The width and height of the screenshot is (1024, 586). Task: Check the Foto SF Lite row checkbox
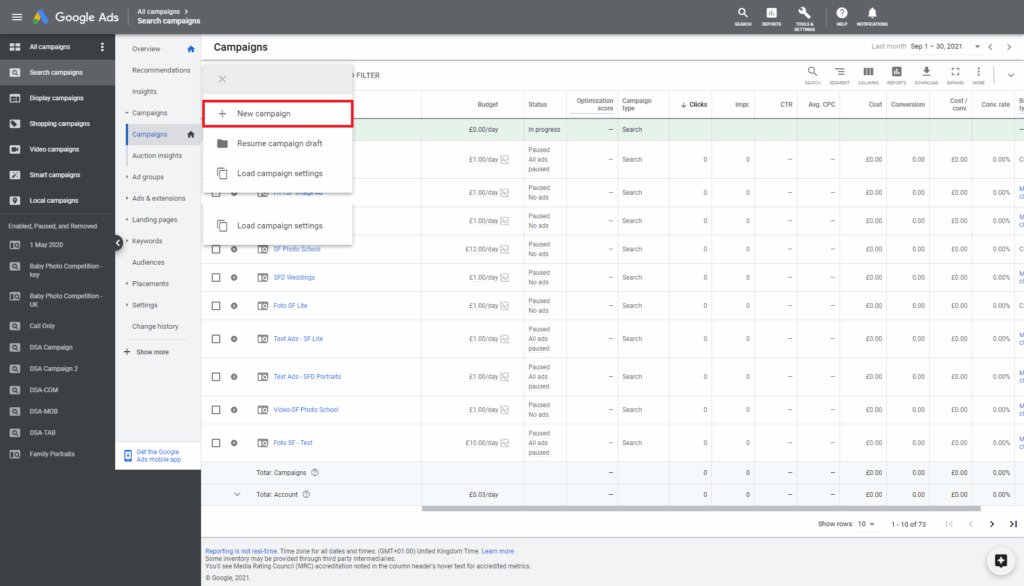coord(216,306)
